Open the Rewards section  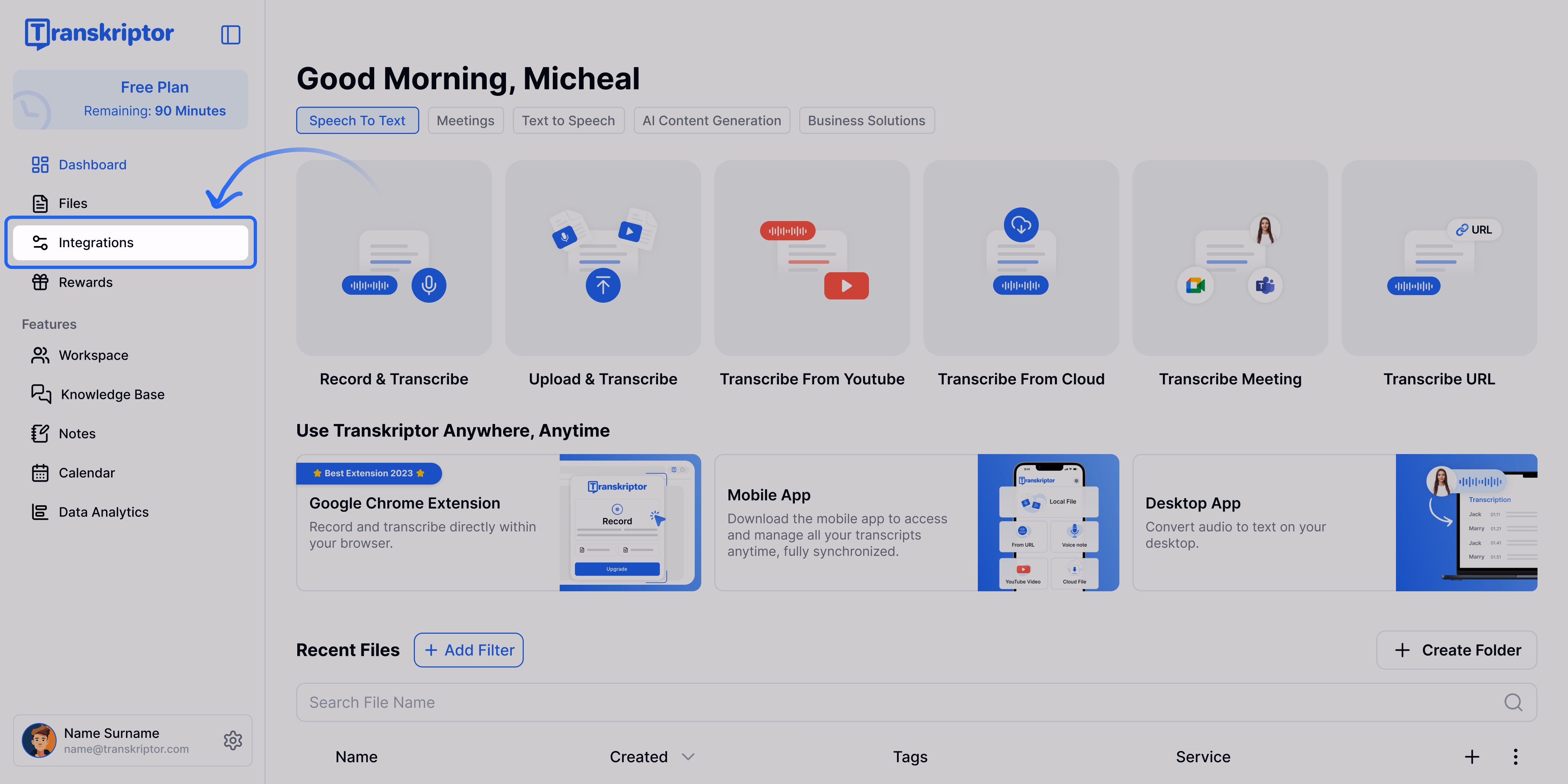pos(85,282)
